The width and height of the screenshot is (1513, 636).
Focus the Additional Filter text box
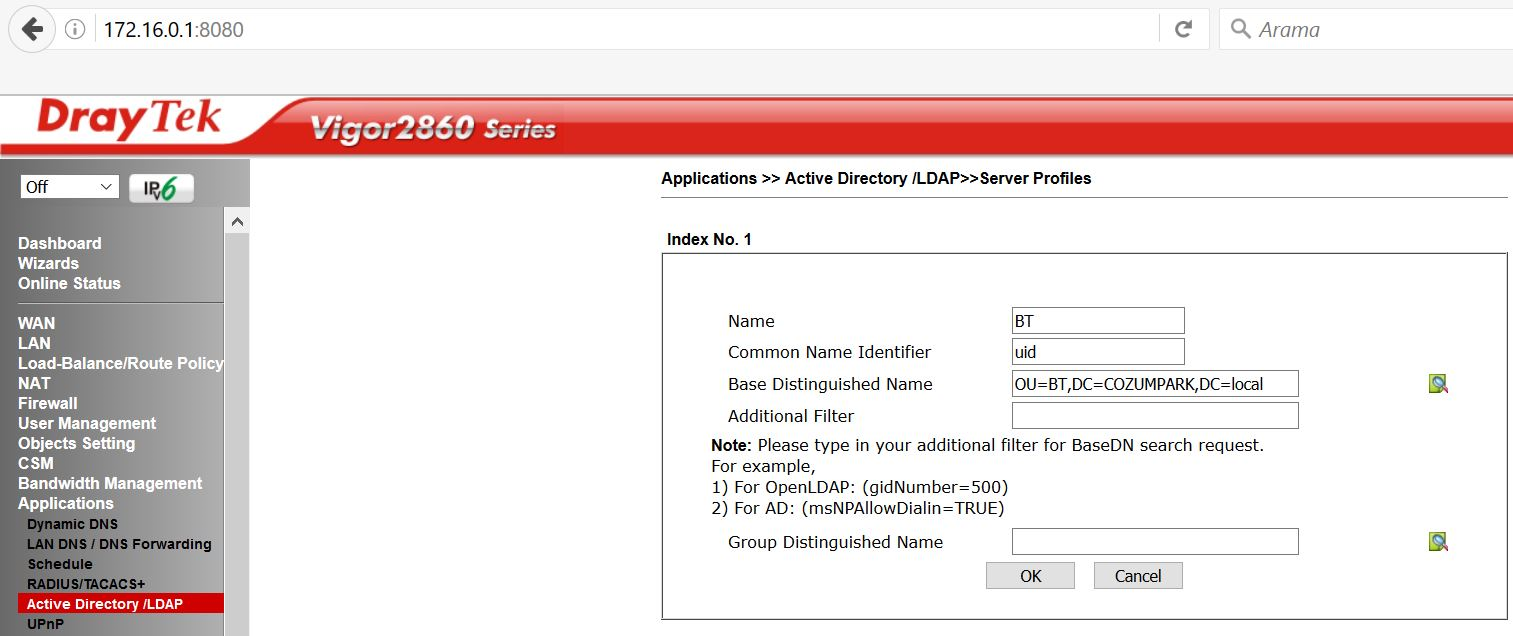click(x=1154, y=416)
